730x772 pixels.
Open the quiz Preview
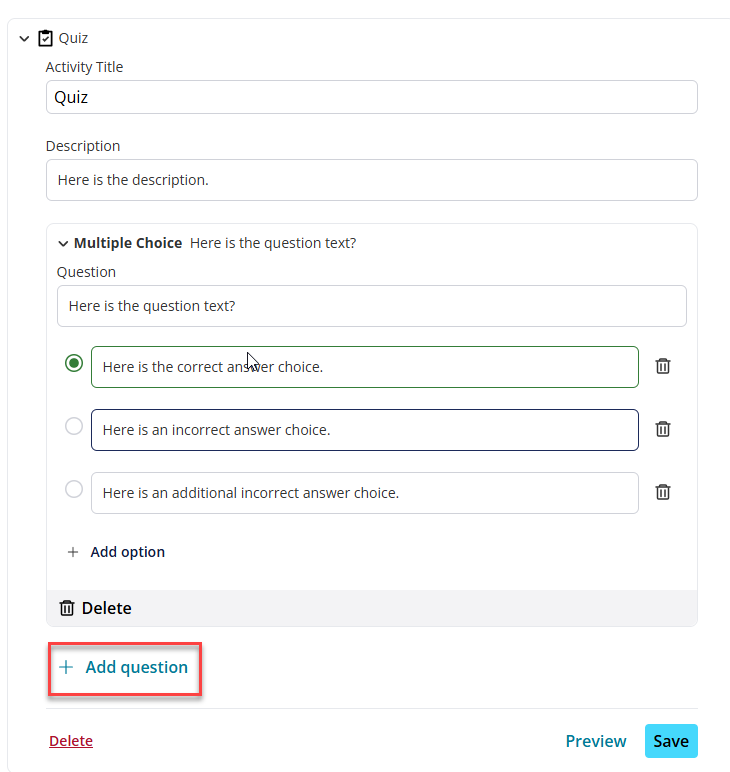pyautogui.click(x=596, y=741)
